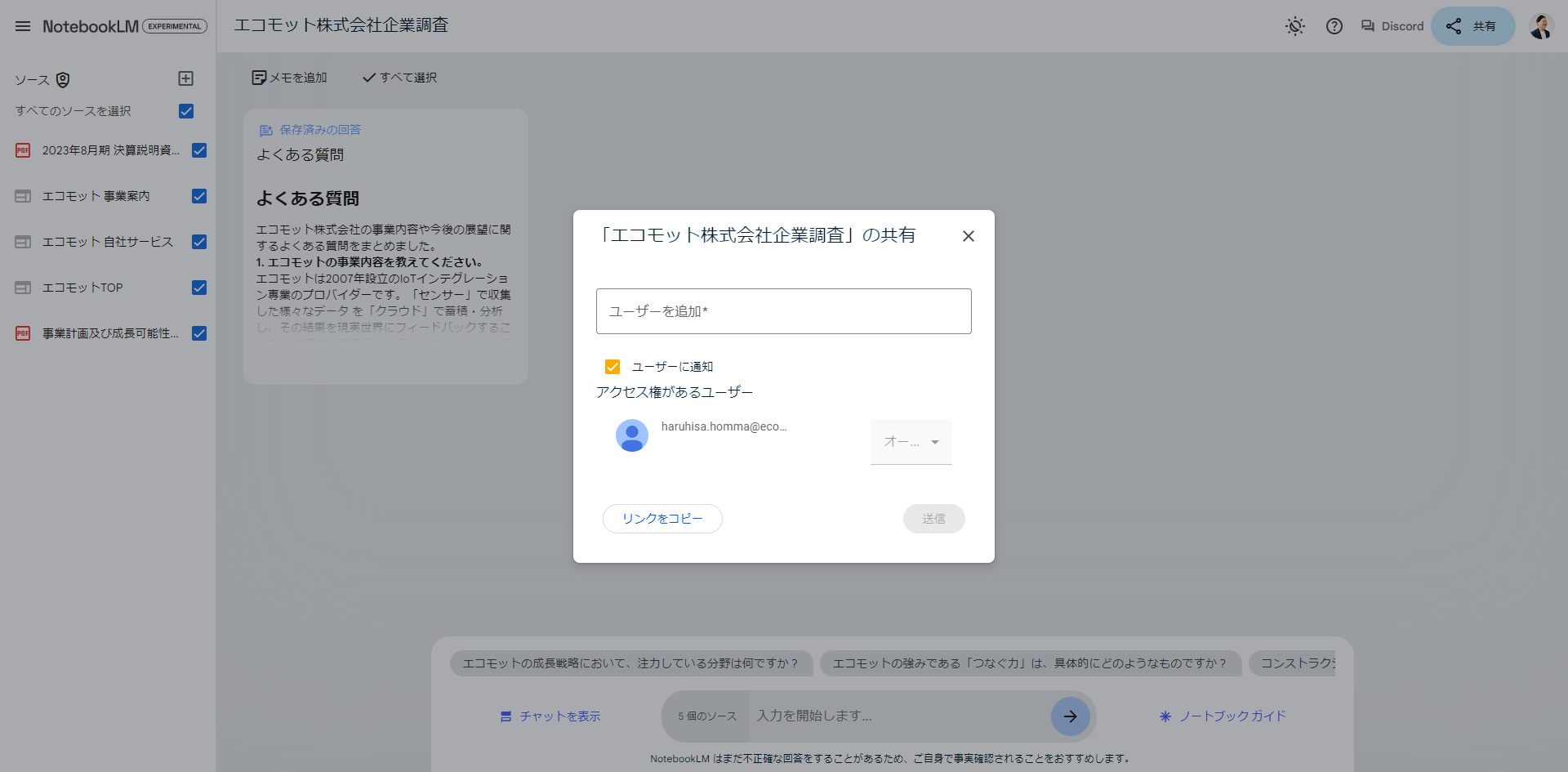
Task: Click the NotebookLM logo
Action: point(91,26)
